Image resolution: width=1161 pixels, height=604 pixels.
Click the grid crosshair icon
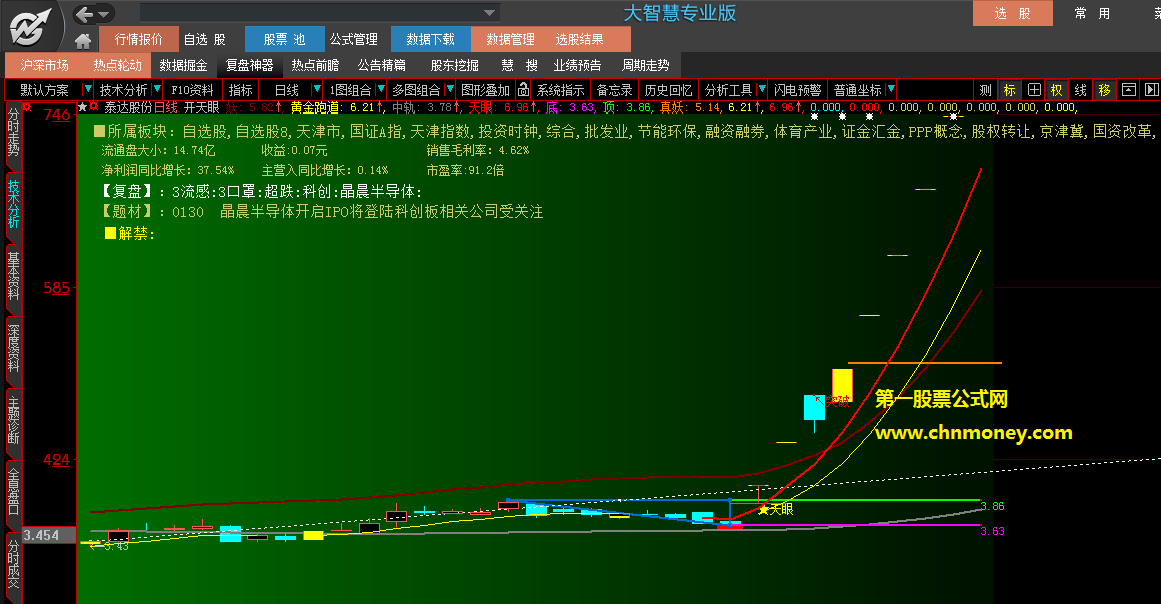tap(1034, 90)
